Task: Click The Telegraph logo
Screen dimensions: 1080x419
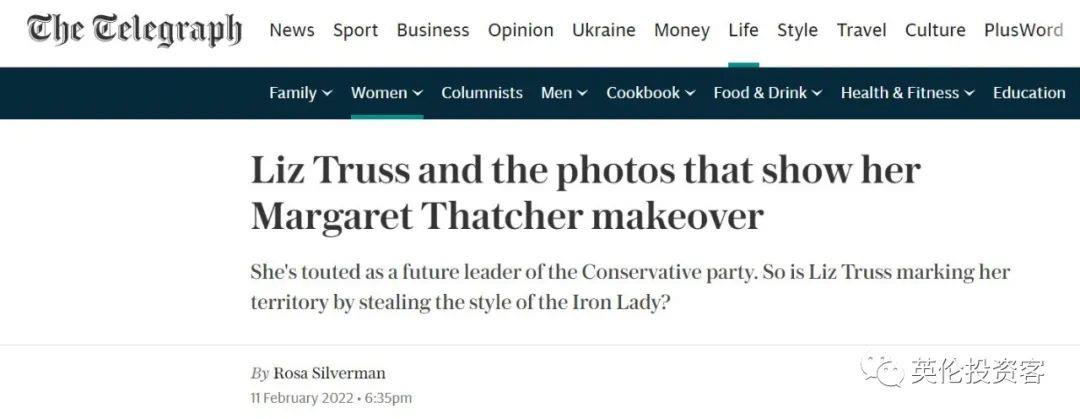Action: [135, 30]
